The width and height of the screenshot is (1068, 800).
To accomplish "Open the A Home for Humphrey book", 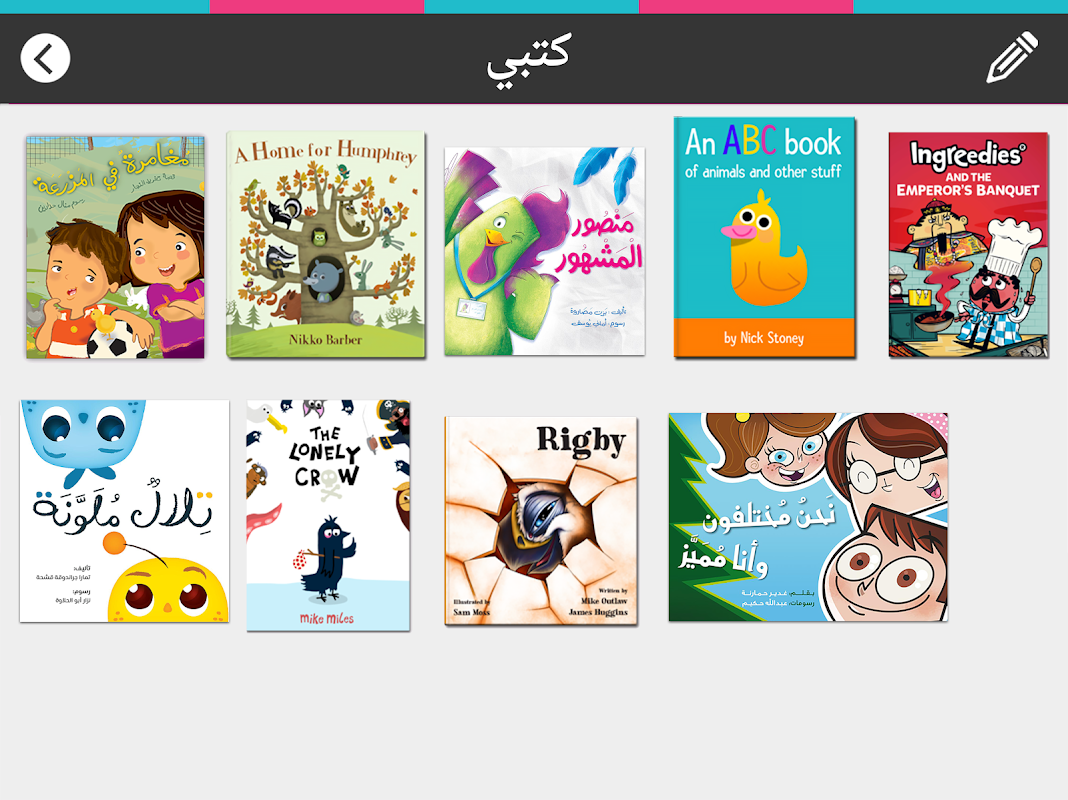I will pos(326,244).
